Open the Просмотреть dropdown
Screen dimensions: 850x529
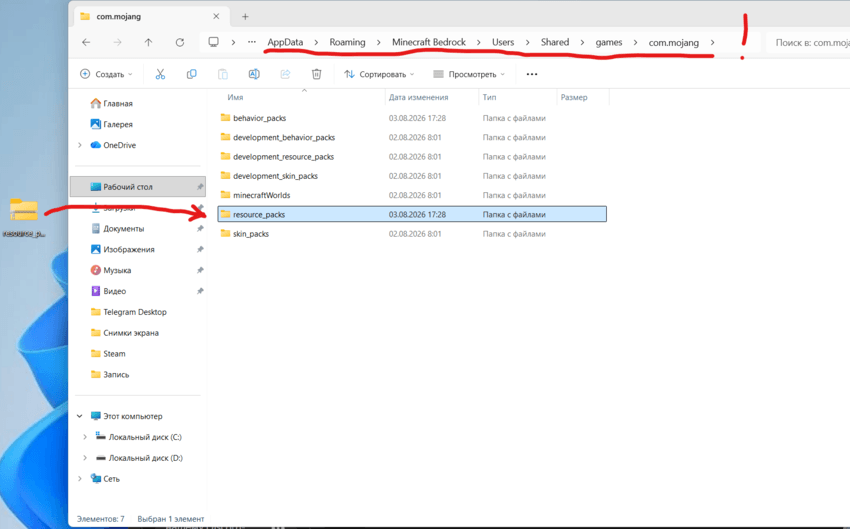pyautogui.click(x=469, y=74)
